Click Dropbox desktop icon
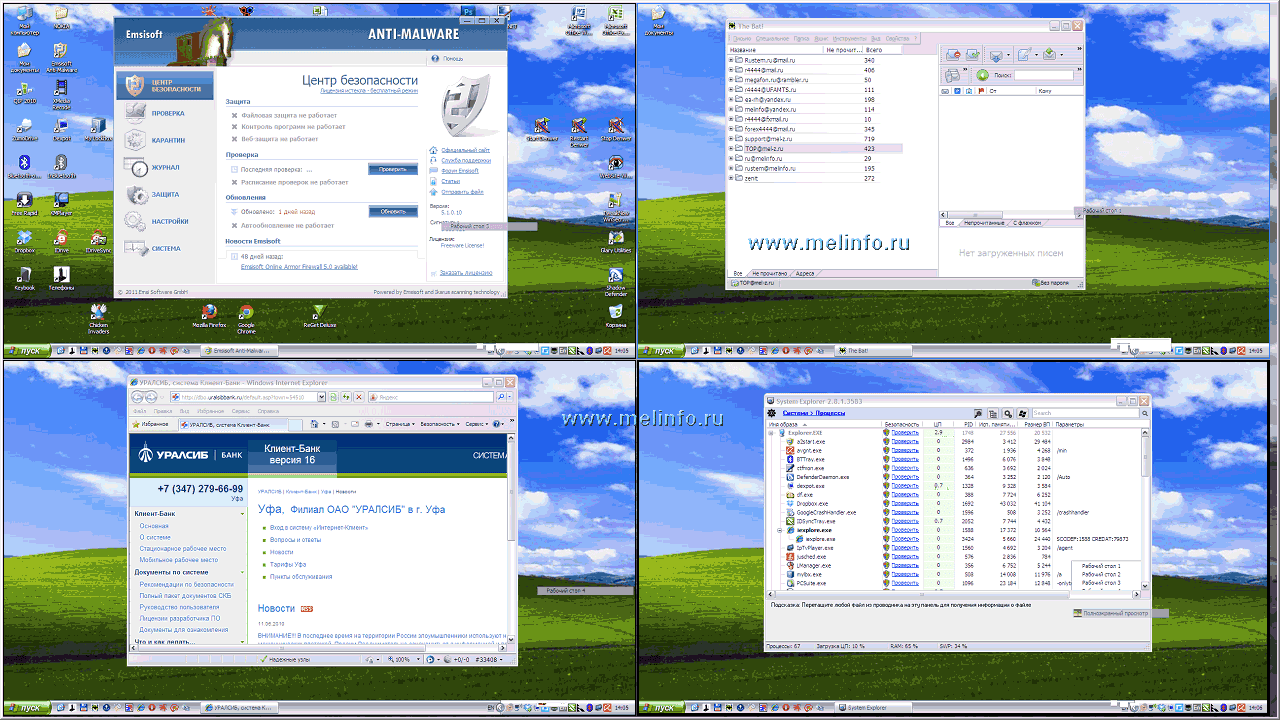1280x720 pixels. 24,242
